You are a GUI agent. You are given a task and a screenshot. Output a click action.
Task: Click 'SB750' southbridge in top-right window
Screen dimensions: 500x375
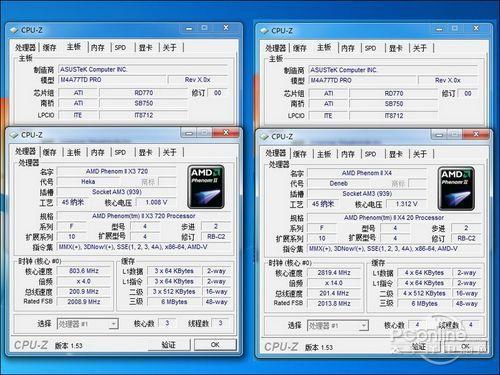tap(394, 104)
